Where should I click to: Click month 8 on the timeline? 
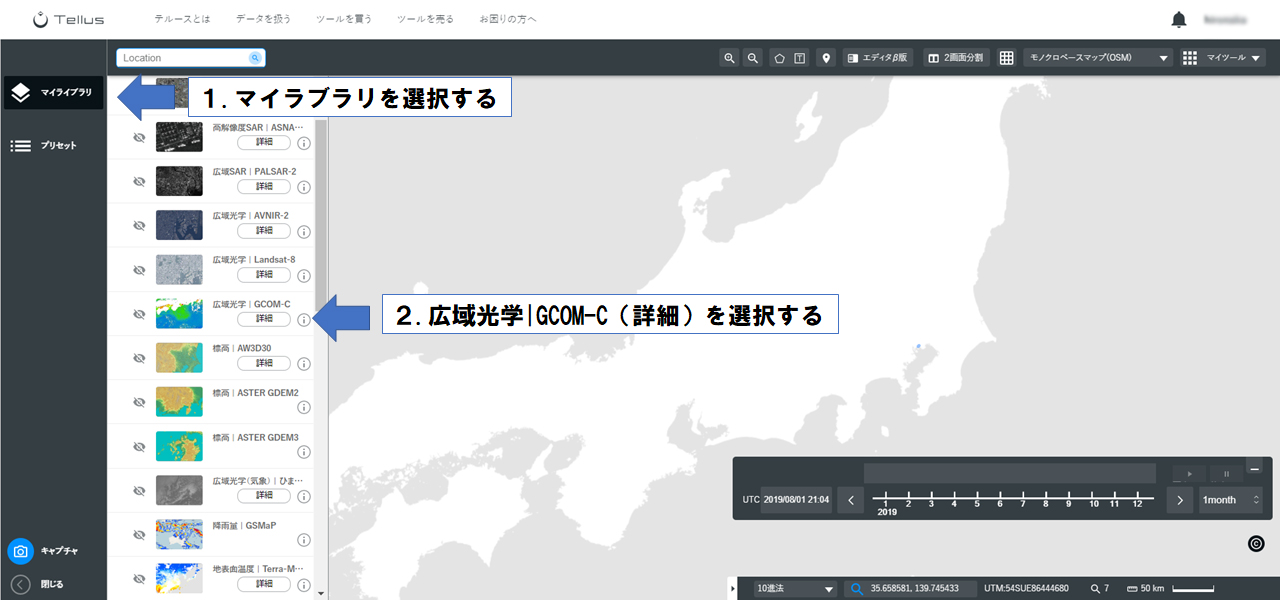pyautogui.click(x=1046, y=504)
